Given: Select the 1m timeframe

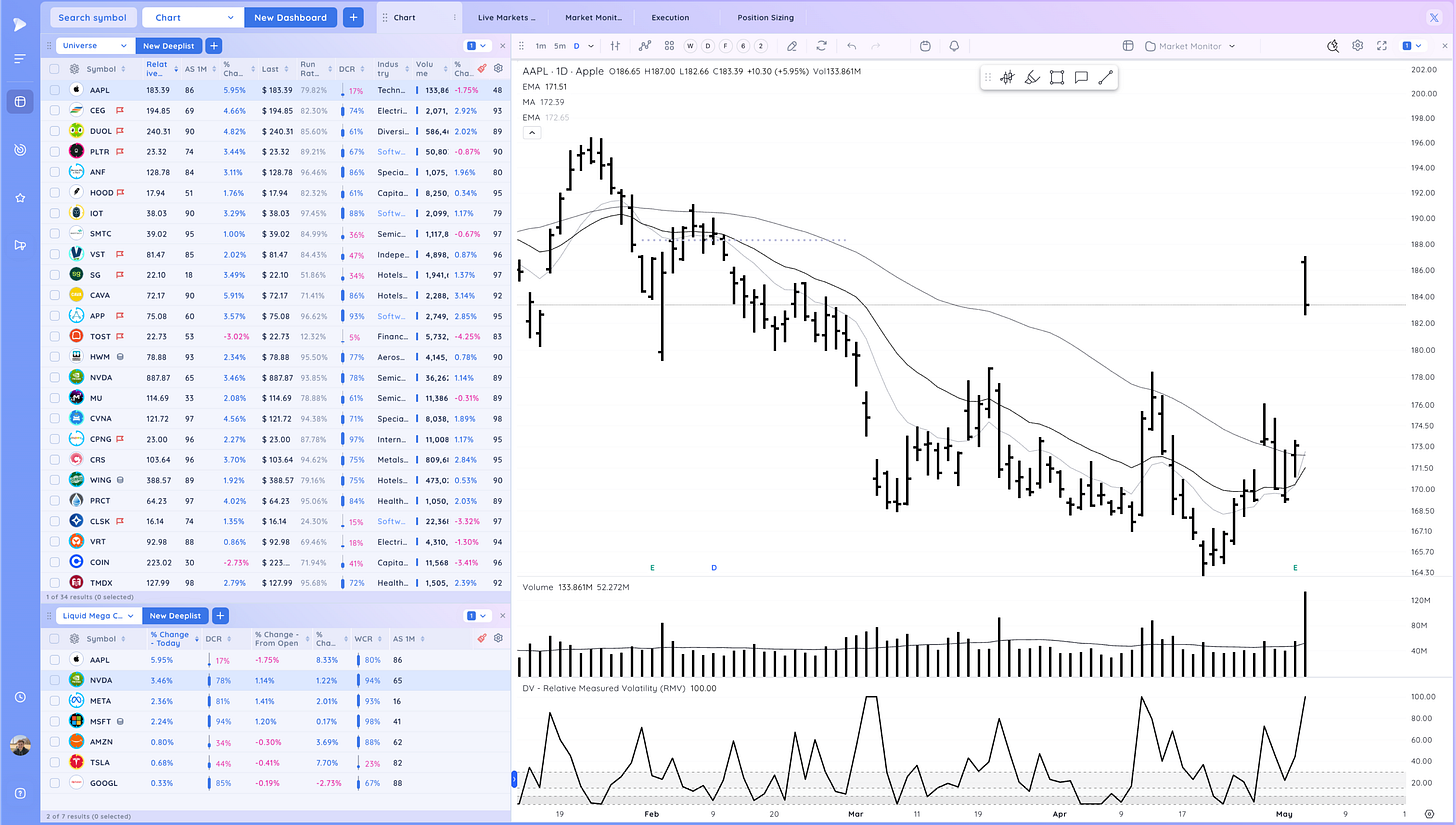Looking at the screenshot, I should (x=541, y=46).
